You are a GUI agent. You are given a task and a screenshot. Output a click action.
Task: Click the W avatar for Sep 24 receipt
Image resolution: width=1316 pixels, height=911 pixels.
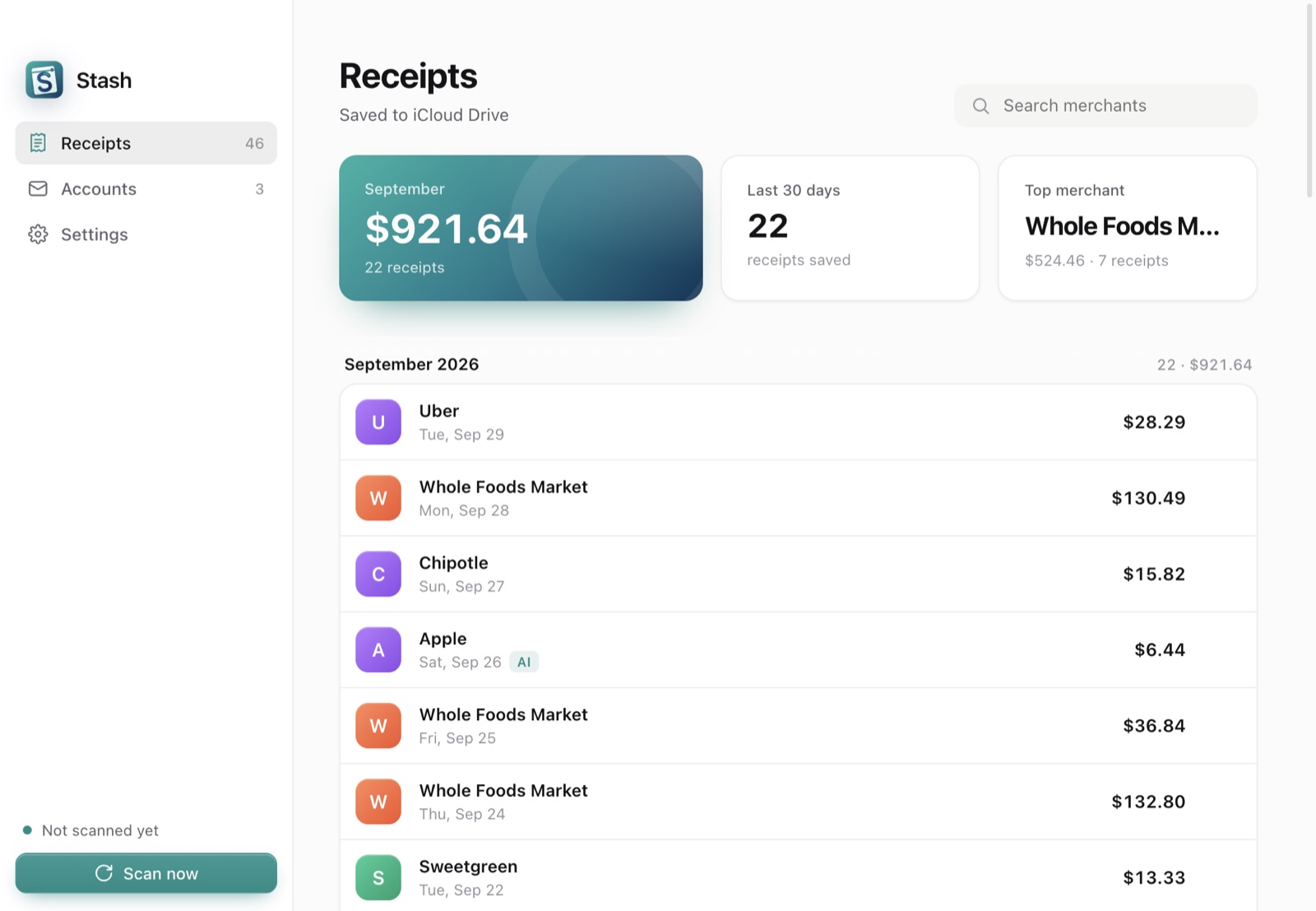[378, 802]
